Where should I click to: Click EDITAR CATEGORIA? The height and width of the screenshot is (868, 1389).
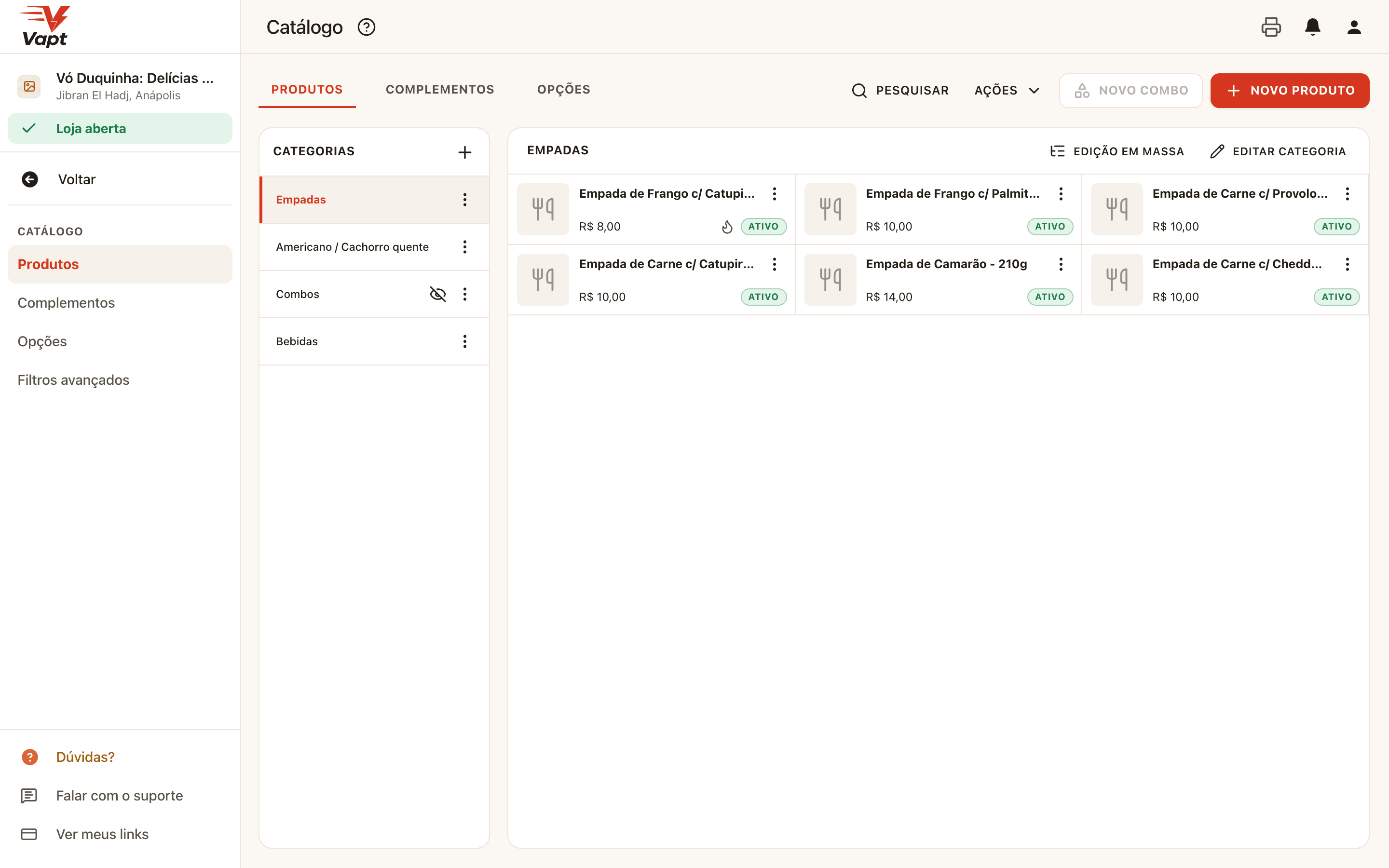pyautogui.click(x=1278, y=151)
